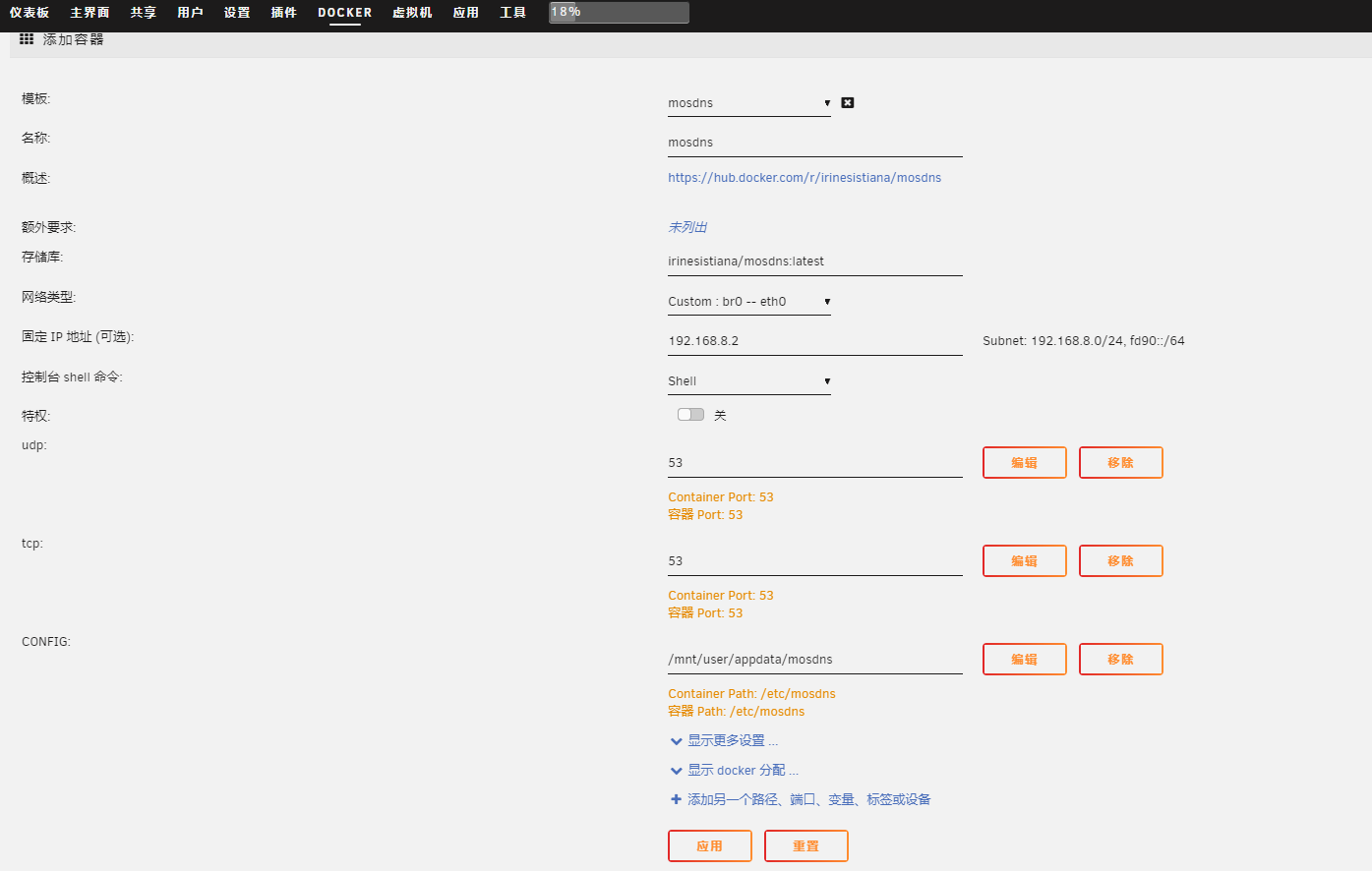Toggle the 特权 privileged switch
This screenshot has width=1372, height=871.
(x=690, y=415)
